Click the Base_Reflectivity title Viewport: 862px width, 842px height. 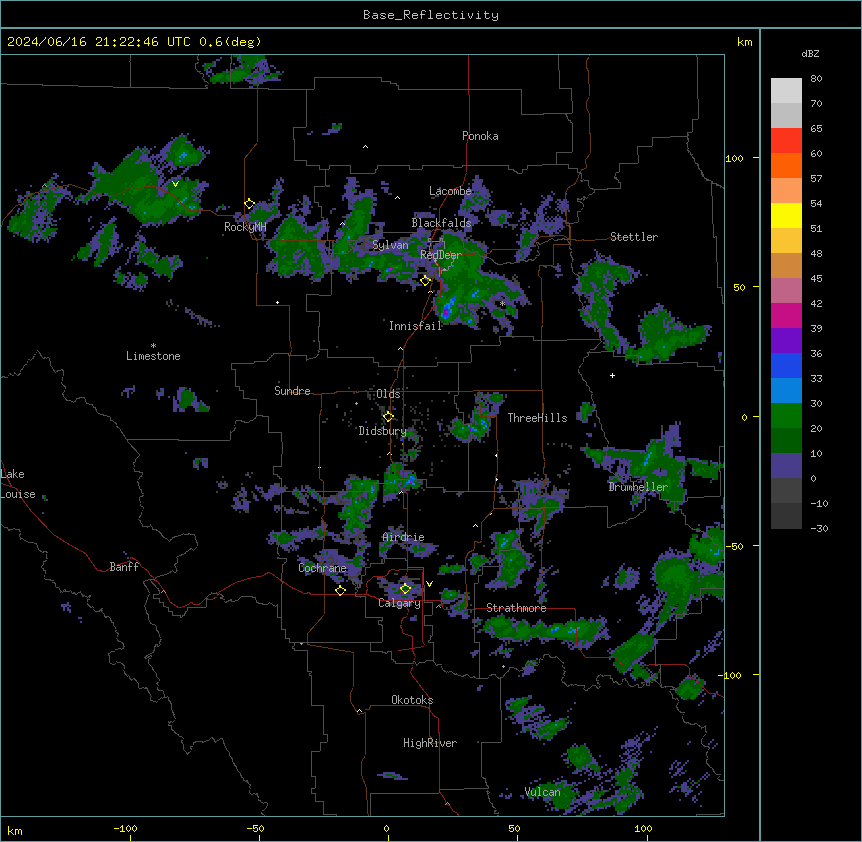pyautogui.click(x=431, y=15)
